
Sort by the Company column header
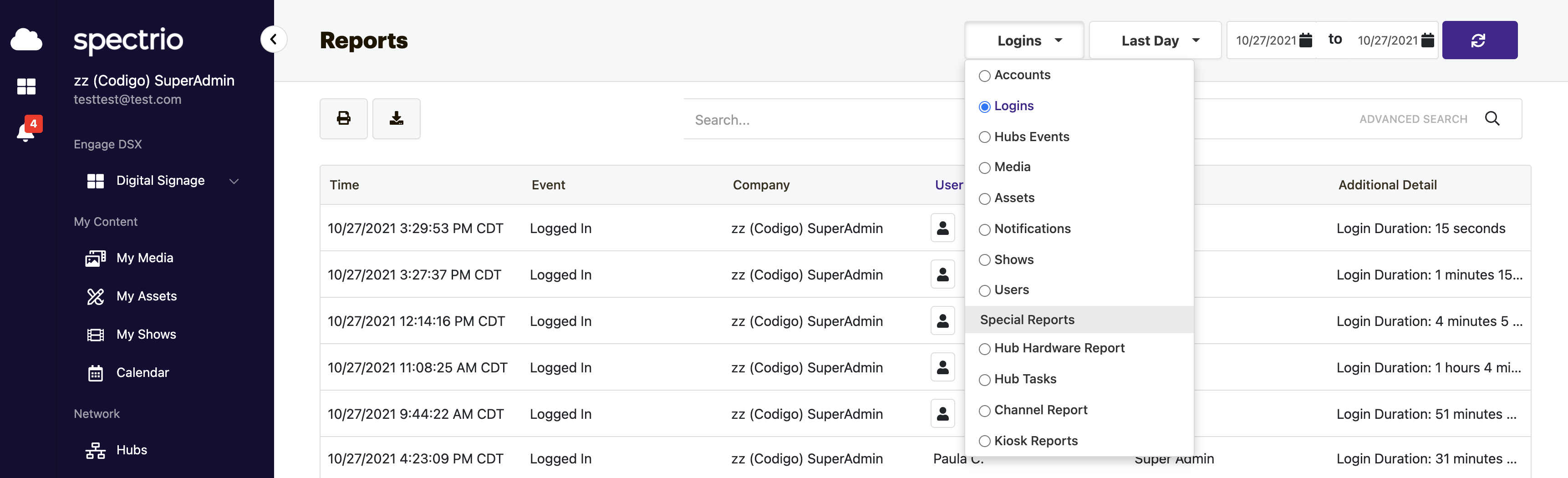point(761,185)
